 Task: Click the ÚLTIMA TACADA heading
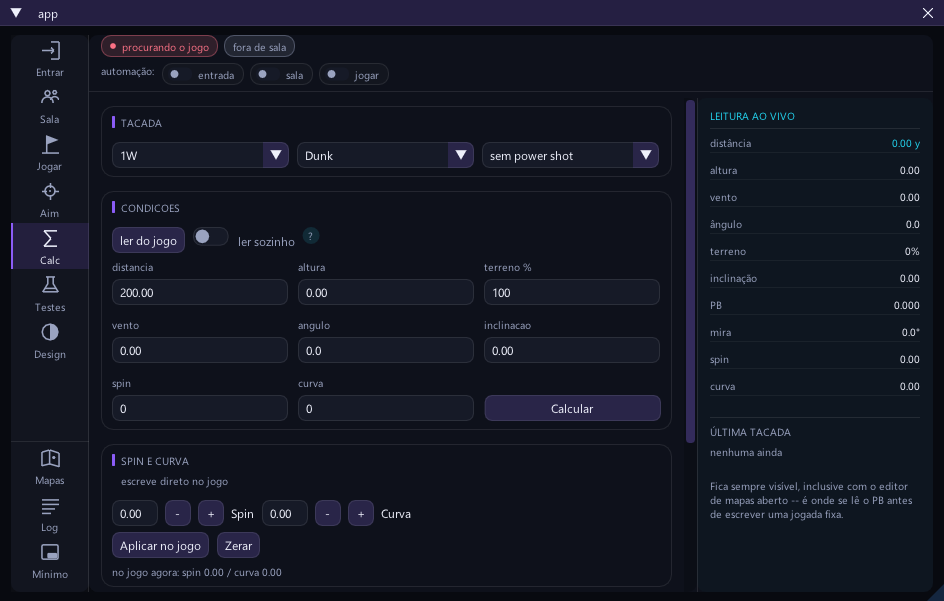[750, 432]
